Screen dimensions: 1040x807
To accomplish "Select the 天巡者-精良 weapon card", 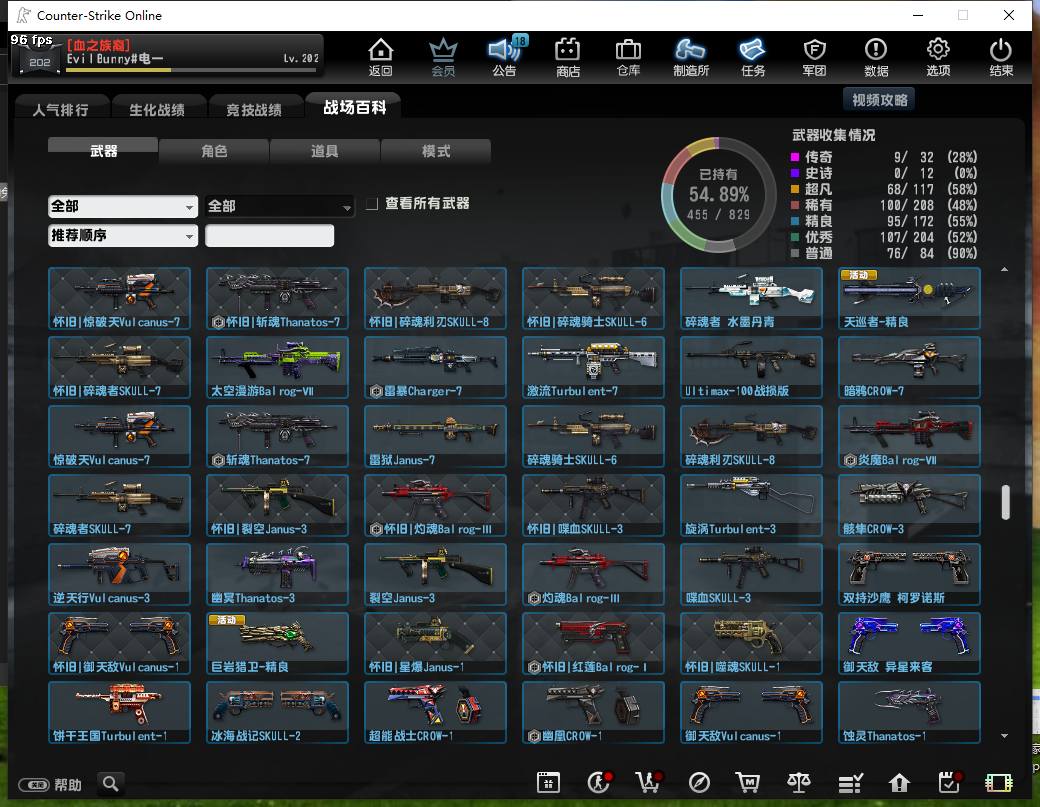I will pyautogui.click(x=909, y=298).
